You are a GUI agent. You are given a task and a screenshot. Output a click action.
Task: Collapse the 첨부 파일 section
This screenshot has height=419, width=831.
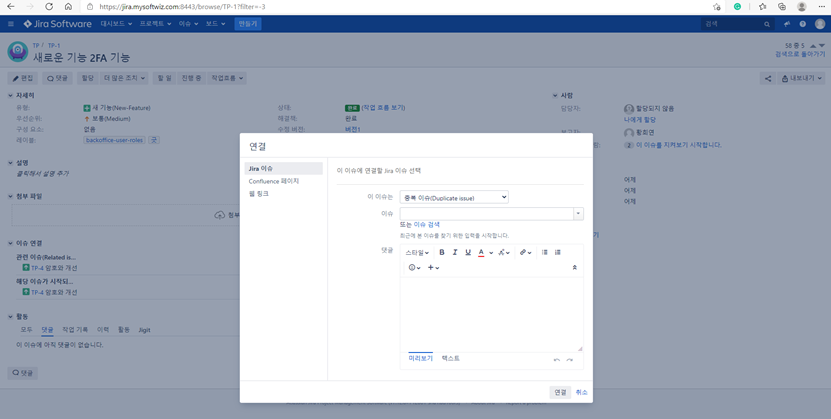coord(11,197)
